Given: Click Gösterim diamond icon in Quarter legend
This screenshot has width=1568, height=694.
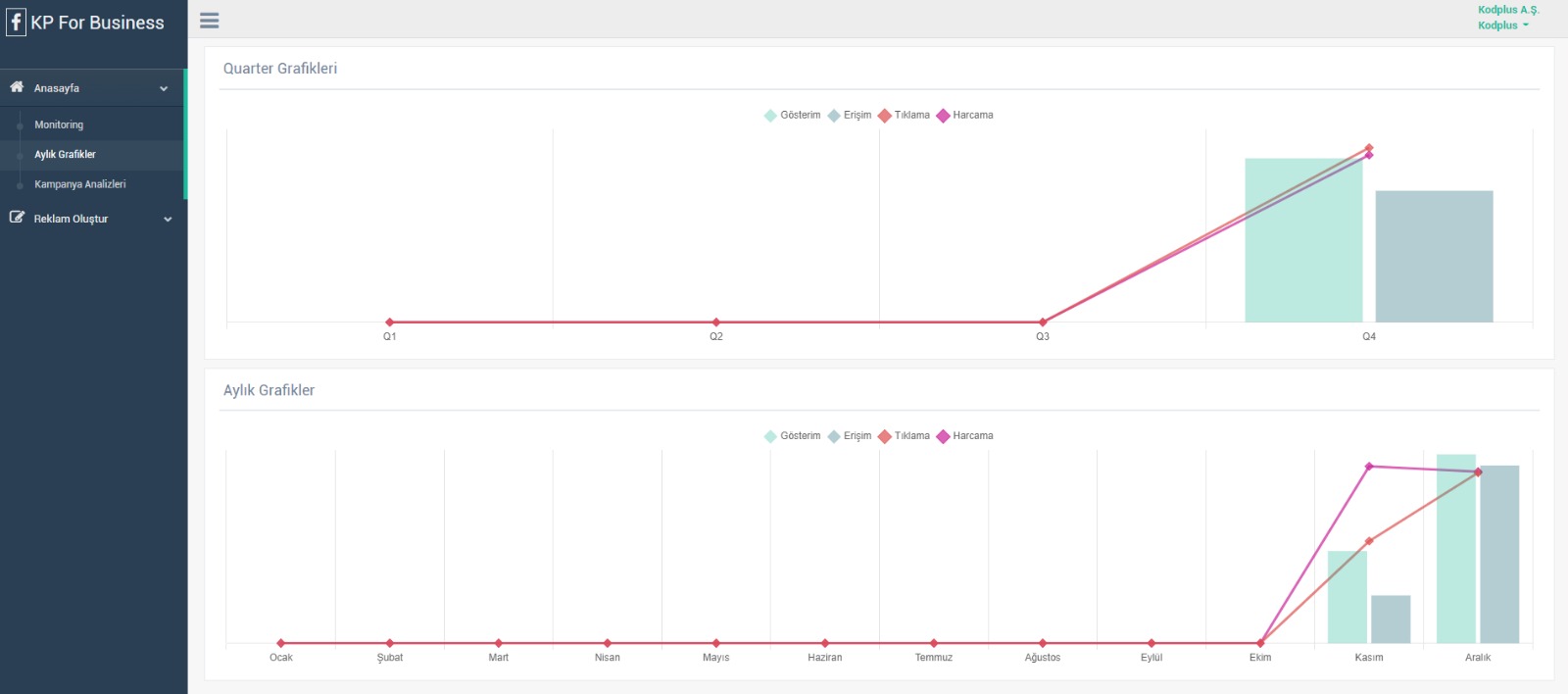Looking at the screenshot, I should (770, 116).
